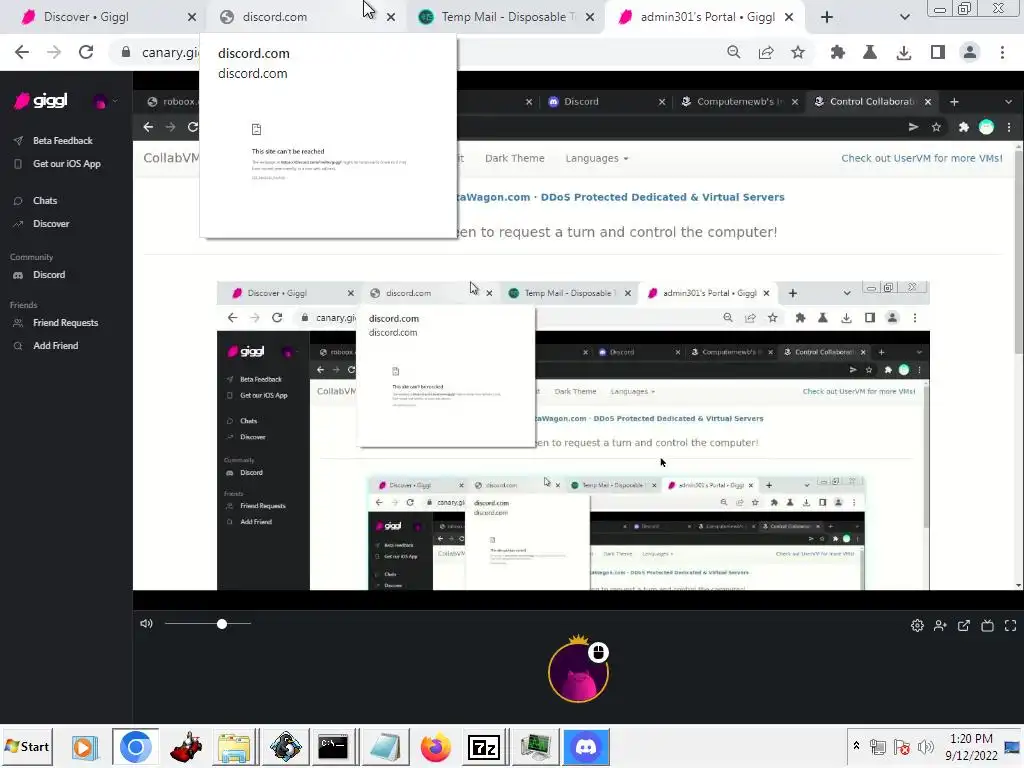Open the portal browser three-dot menu

[x=1009, y=127]
